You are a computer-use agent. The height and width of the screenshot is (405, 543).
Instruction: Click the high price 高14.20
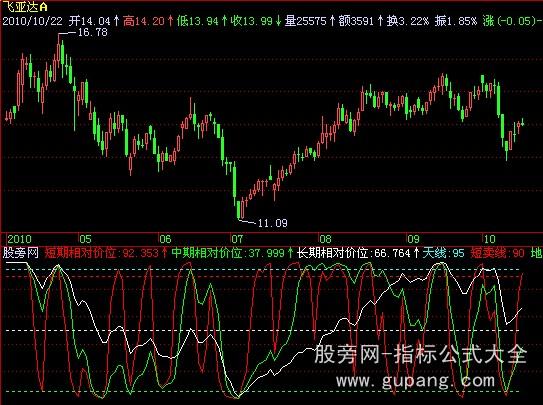[x=144, y=21]
